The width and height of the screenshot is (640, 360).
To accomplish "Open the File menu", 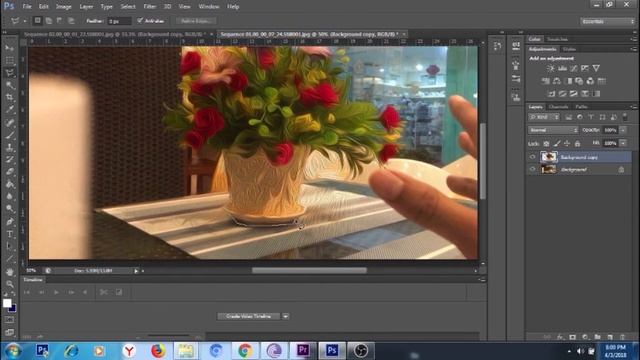I will point(27,7).
